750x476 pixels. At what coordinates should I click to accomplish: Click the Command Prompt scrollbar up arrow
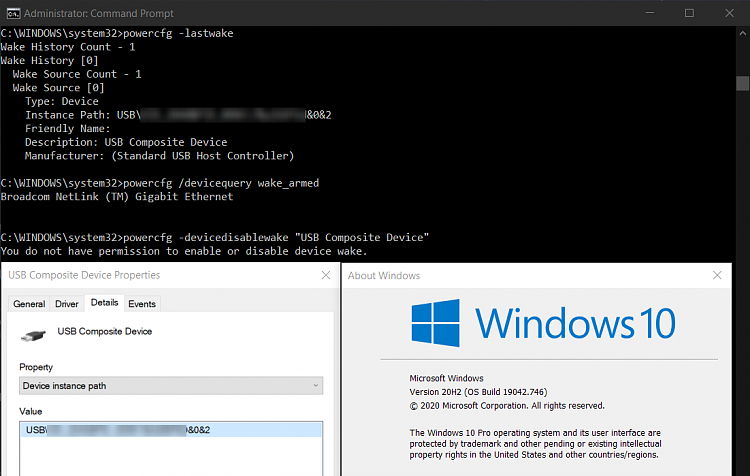pyautogui.click(x=742, y=33)
